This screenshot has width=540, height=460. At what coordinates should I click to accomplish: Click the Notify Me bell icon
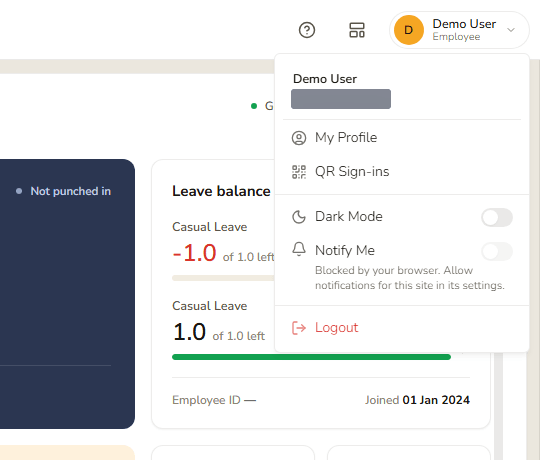[299, 249]
